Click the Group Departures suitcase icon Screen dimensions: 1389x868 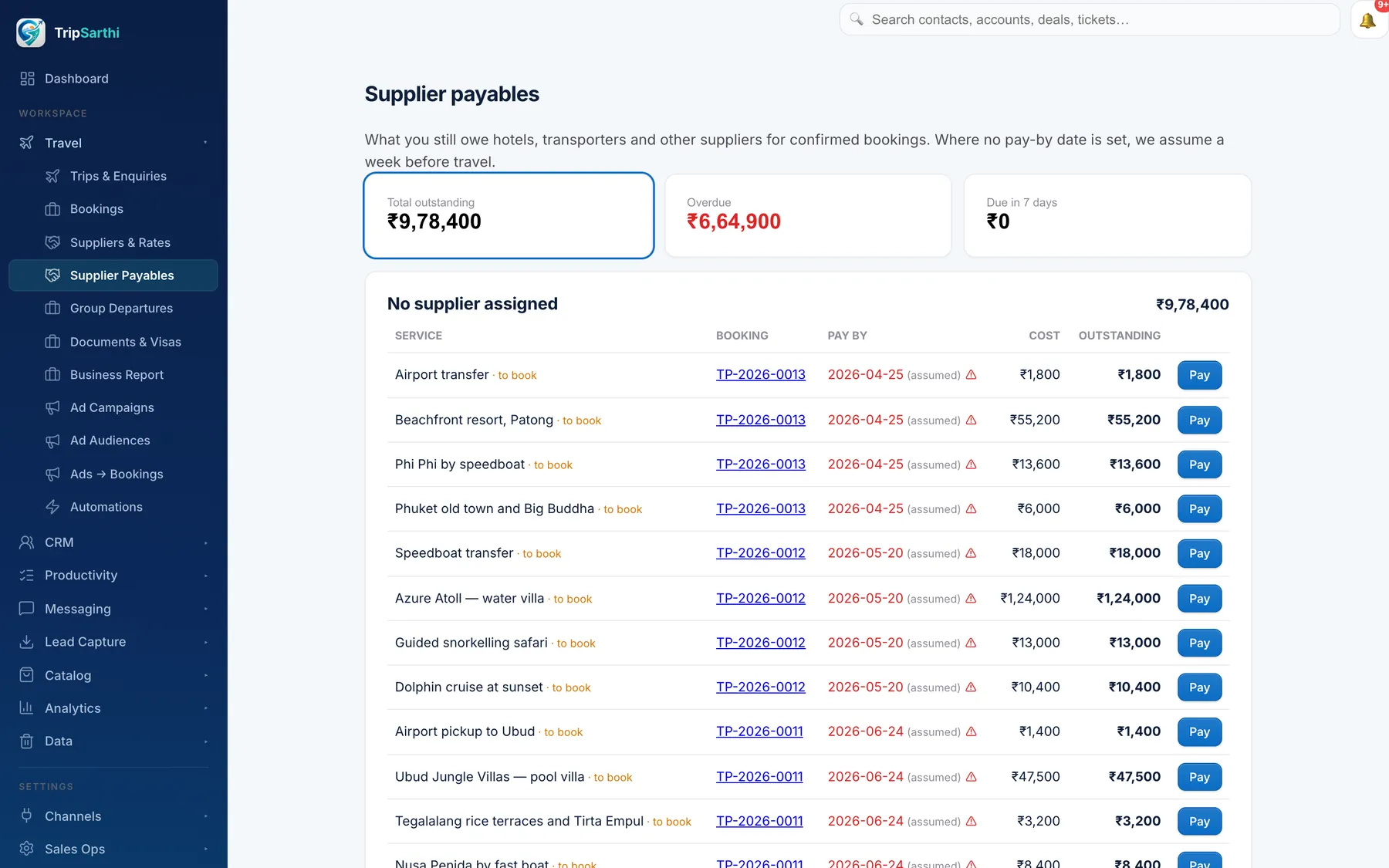tap(52, 308)
